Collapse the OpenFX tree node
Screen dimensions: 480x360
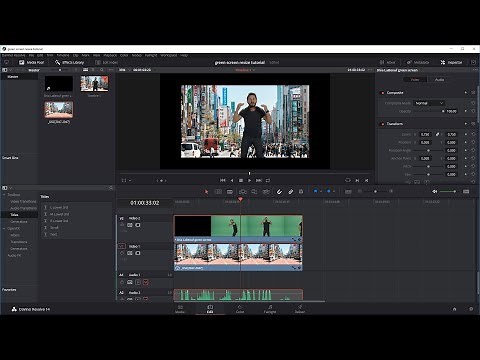5,229
